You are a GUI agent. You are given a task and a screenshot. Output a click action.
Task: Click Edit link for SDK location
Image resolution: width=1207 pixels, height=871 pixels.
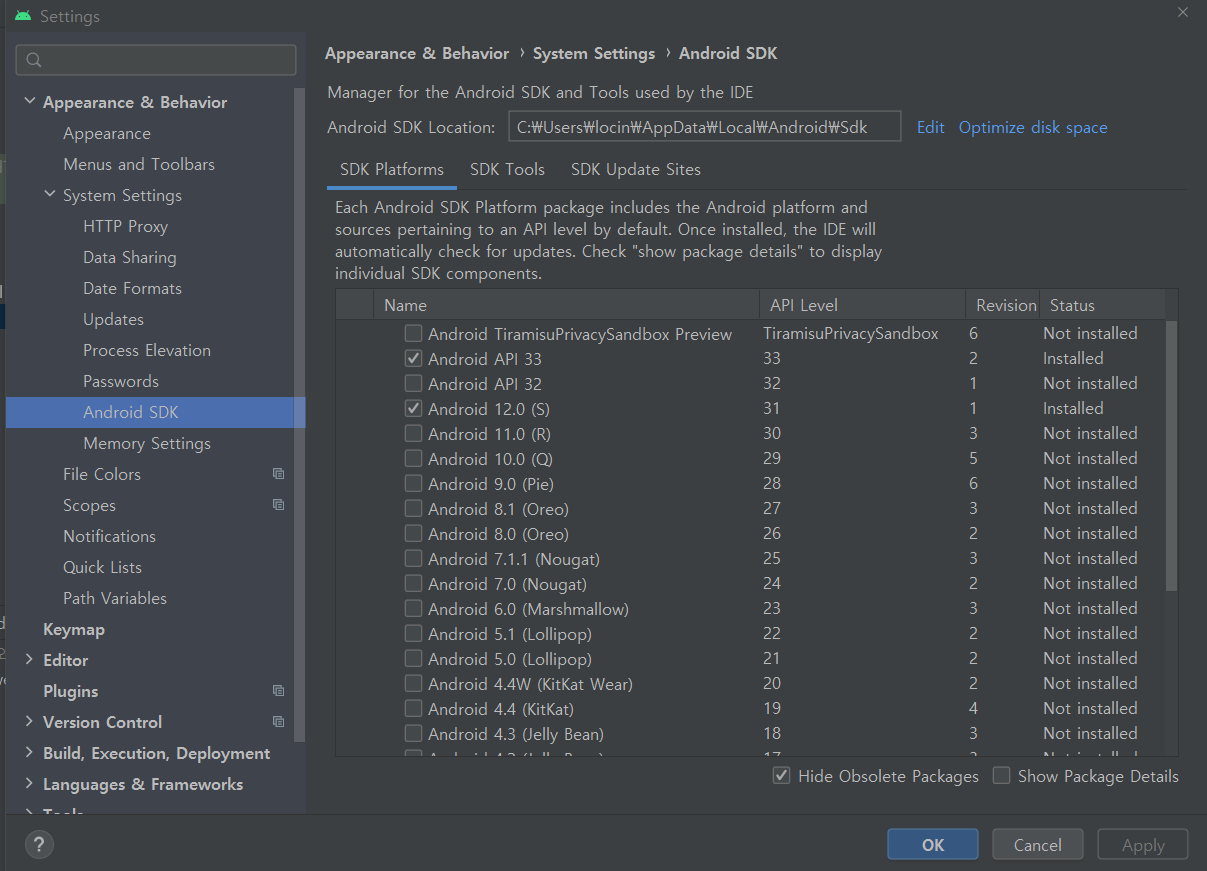click(x=931, y=128)
